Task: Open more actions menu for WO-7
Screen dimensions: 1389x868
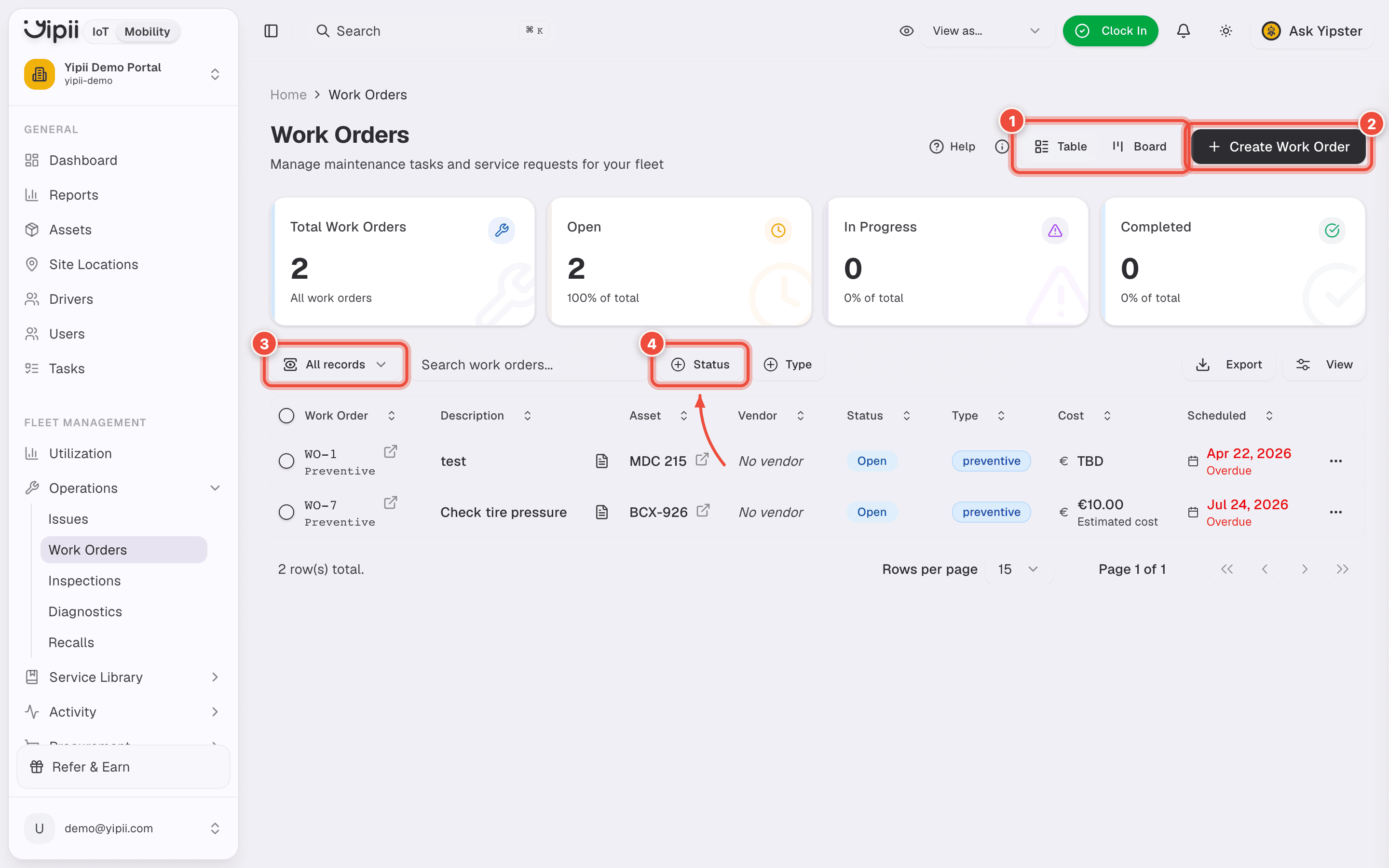Action: click(1335, 512)
